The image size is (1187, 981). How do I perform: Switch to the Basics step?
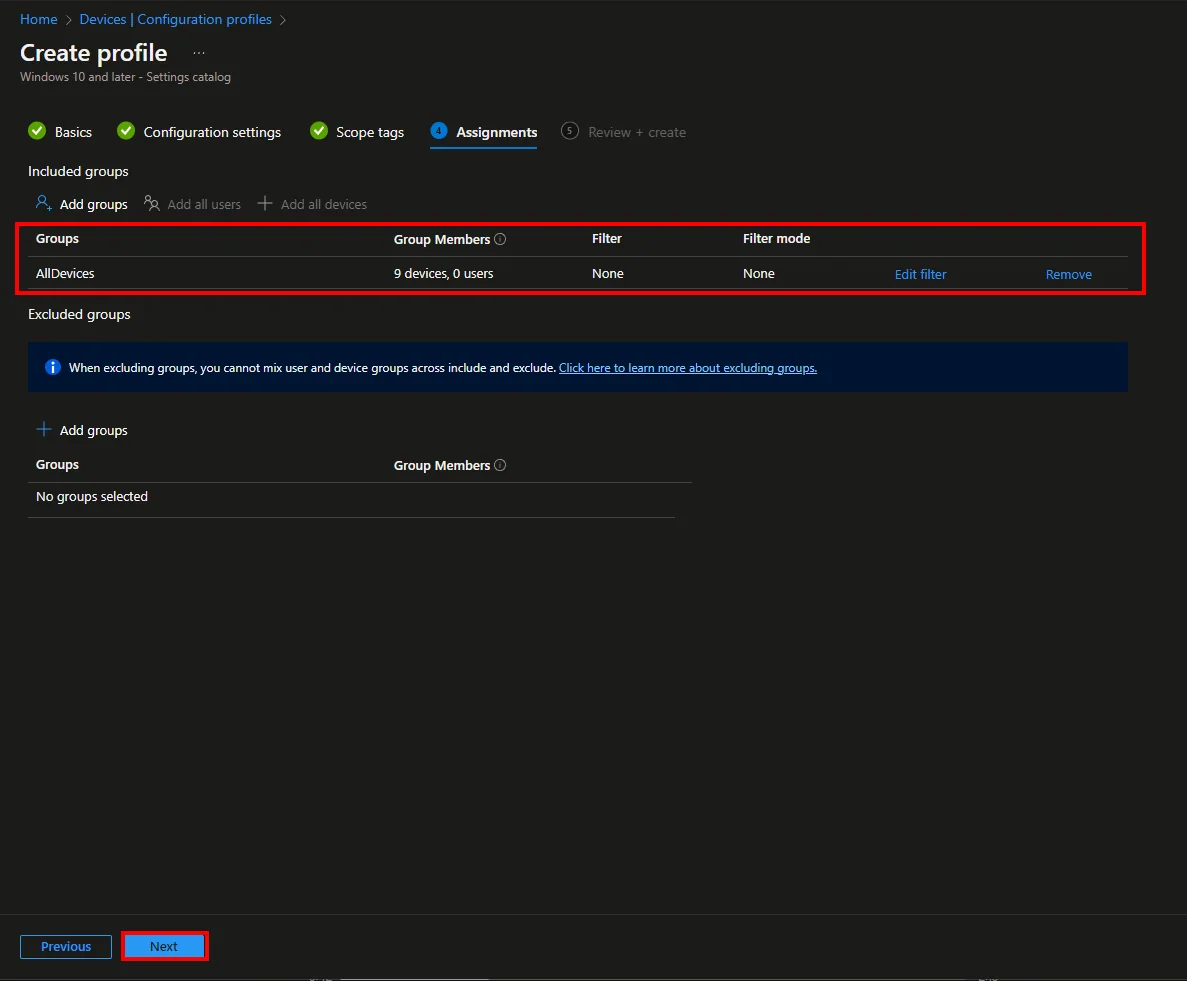click(x=73, y=132)
